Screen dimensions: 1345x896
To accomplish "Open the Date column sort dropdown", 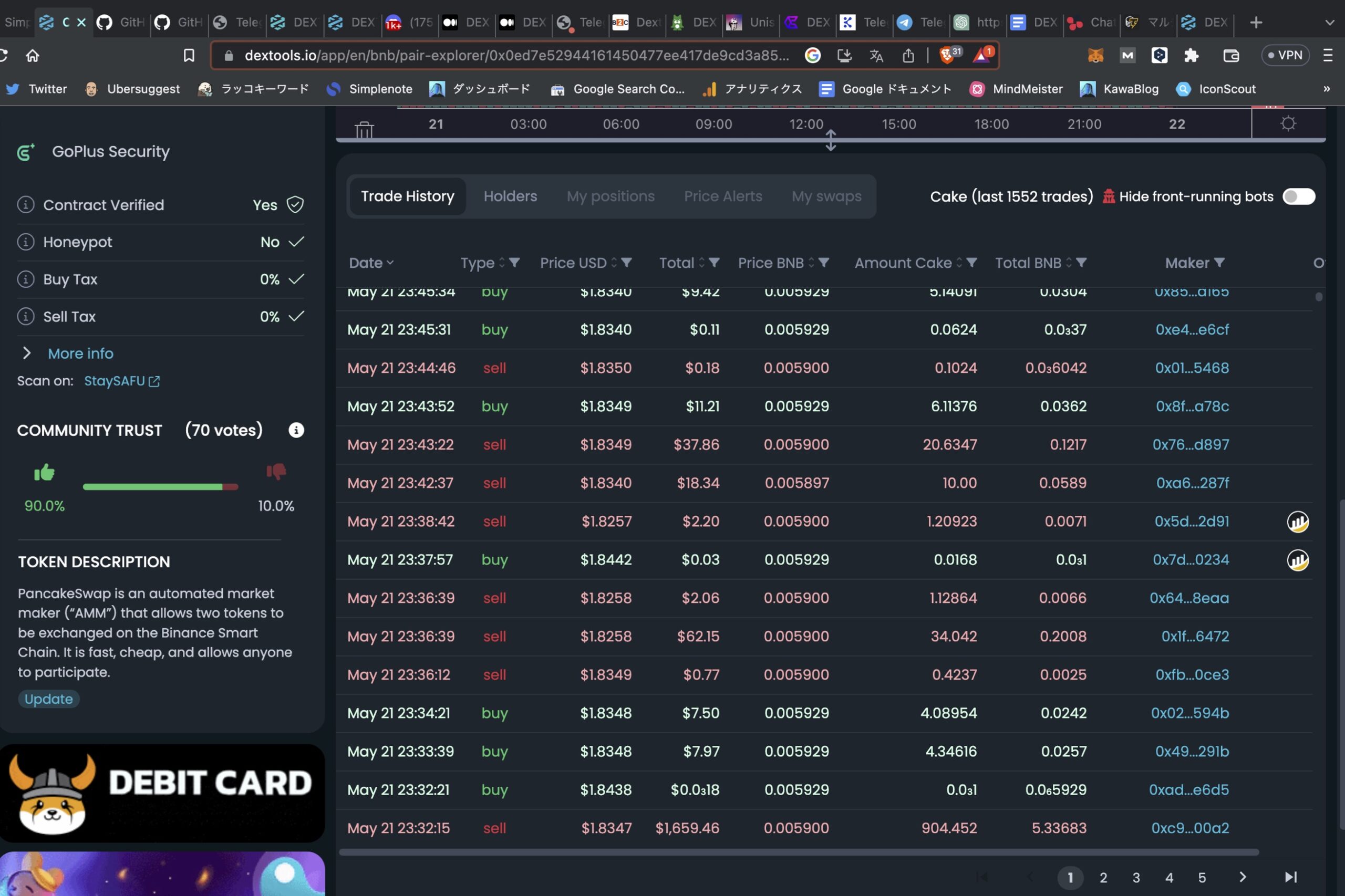I will click(390, 263).
